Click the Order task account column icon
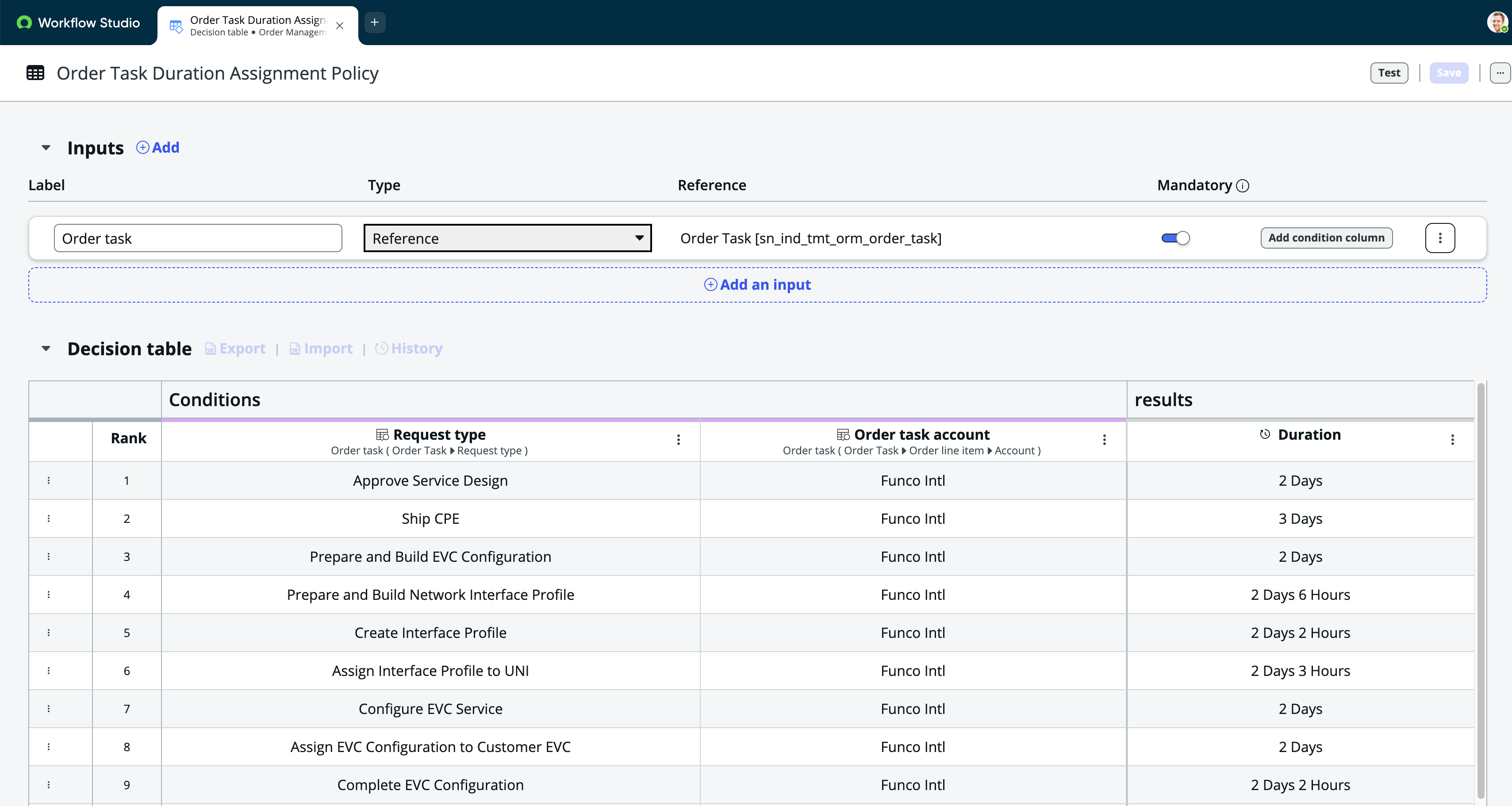Viewport: 1512px width, 806px height. click(x=843, y=434)
